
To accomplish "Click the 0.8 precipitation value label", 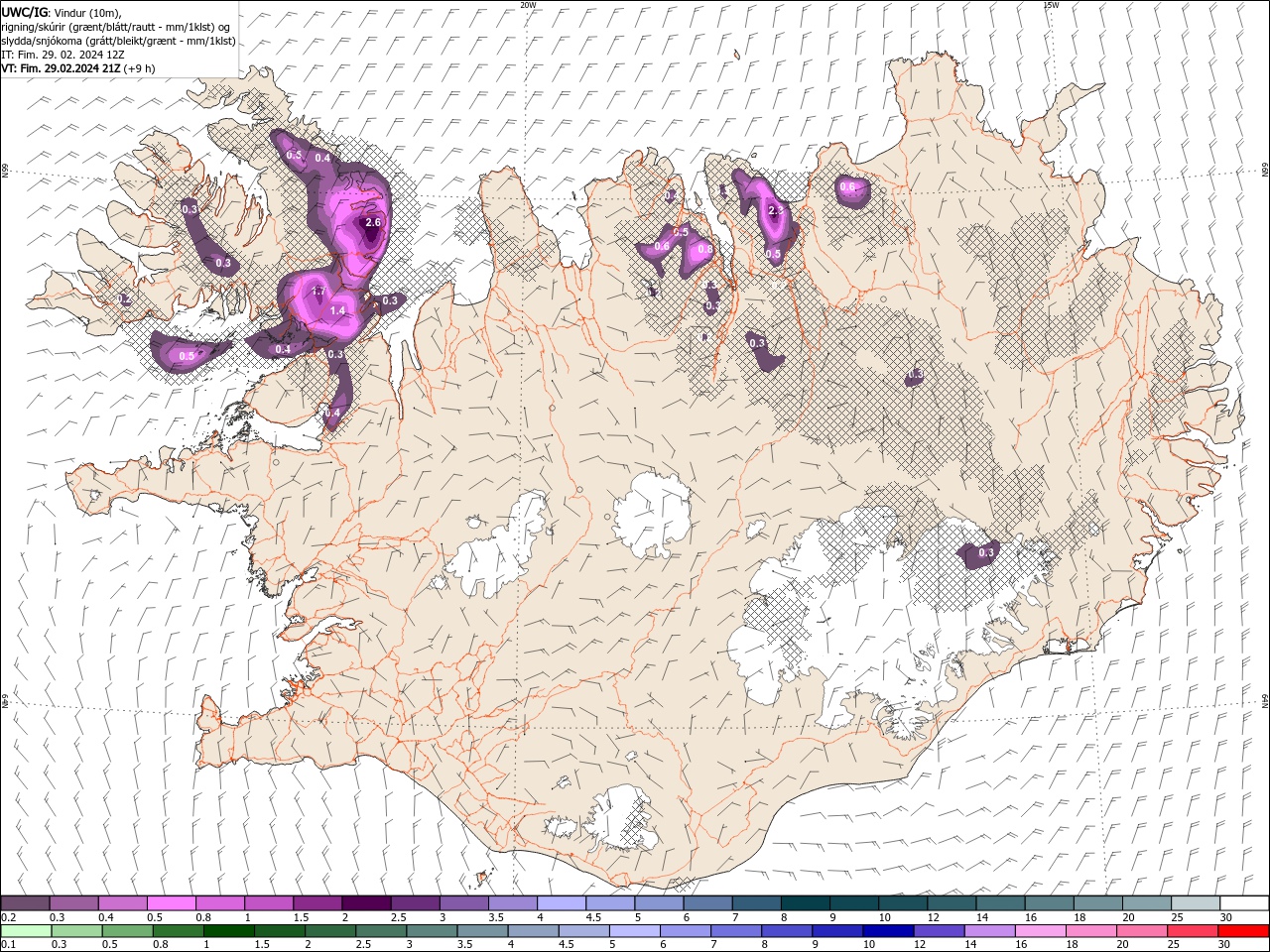I will tap(704, 250).
